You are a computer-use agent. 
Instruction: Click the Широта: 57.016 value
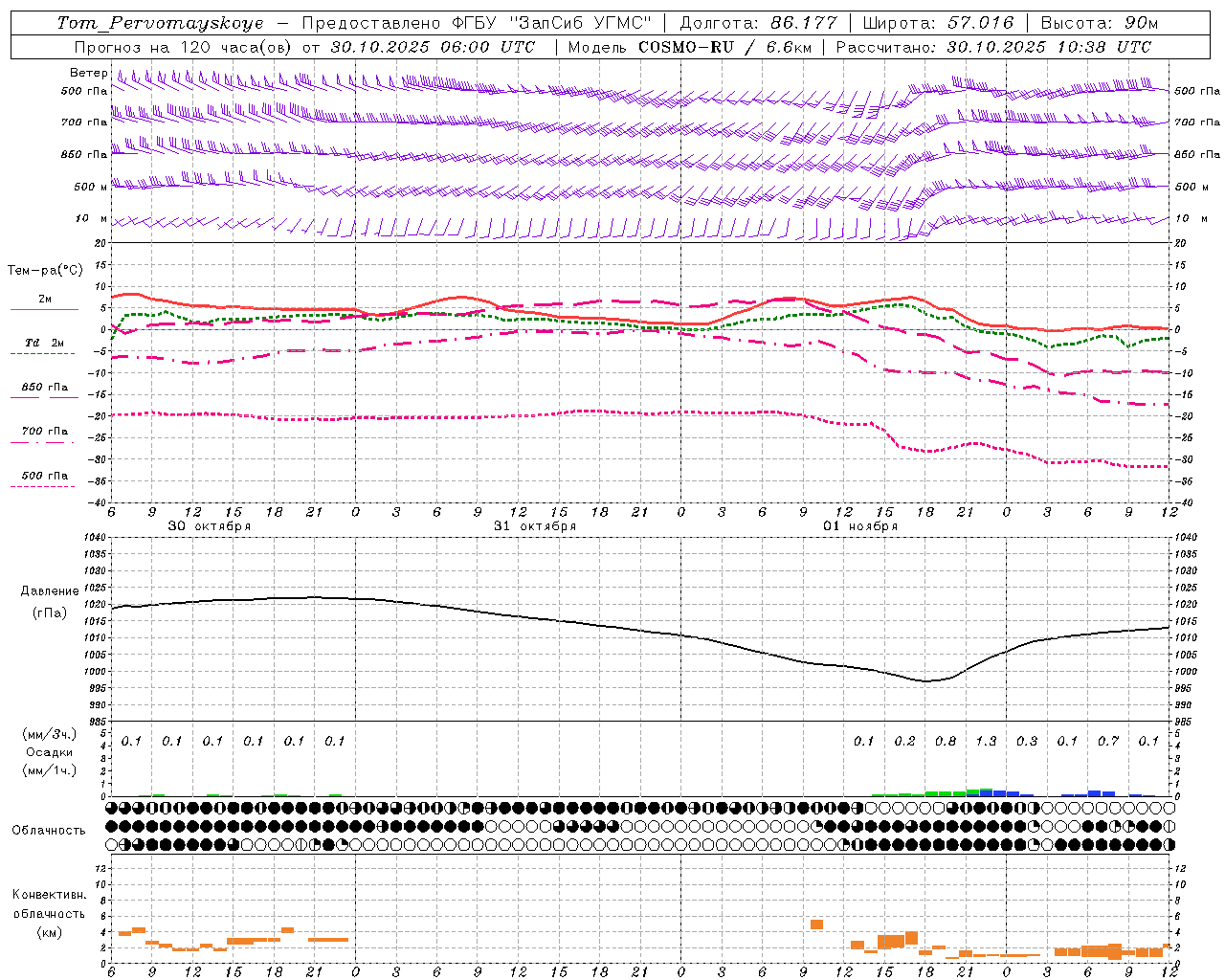(939, 23)
